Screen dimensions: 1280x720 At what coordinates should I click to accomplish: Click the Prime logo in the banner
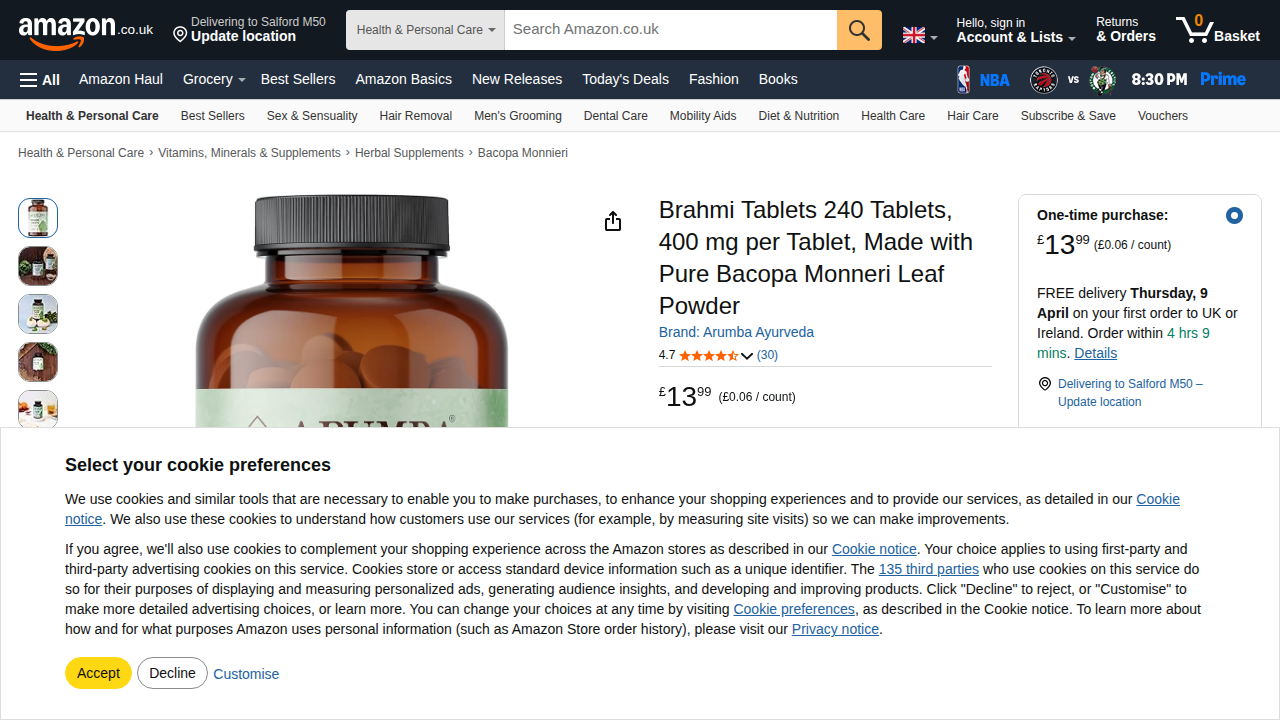point(1223,79)
